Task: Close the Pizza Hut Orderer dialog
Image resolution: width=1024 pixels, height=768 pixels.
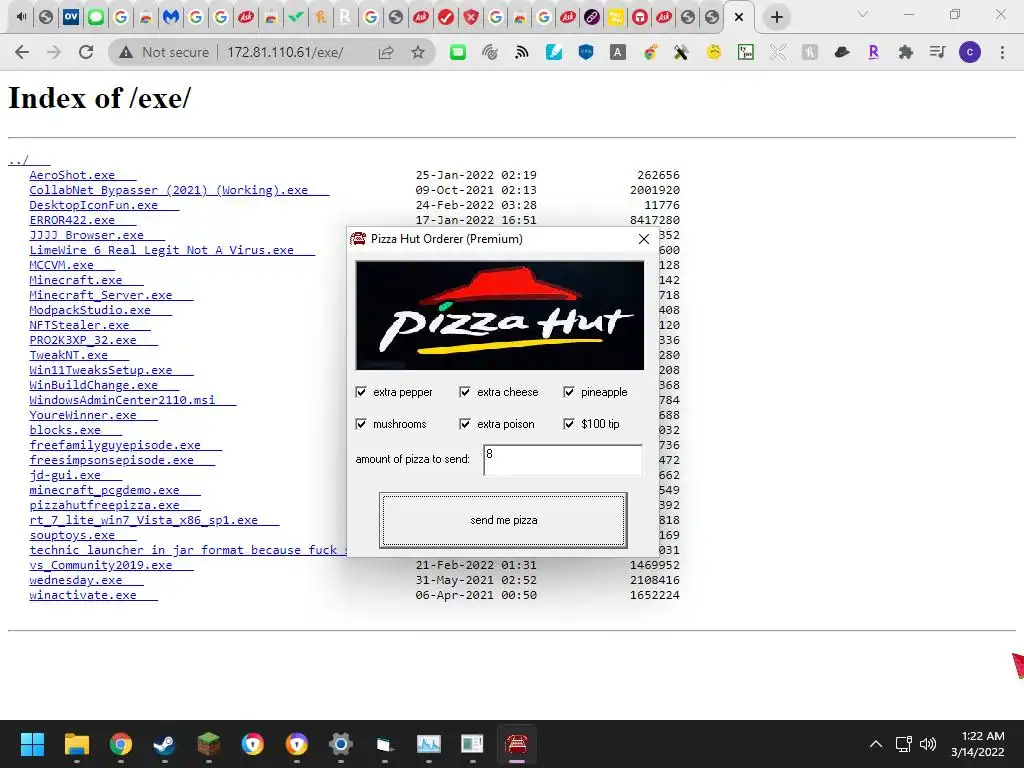Action: click(x=643, y=239)
